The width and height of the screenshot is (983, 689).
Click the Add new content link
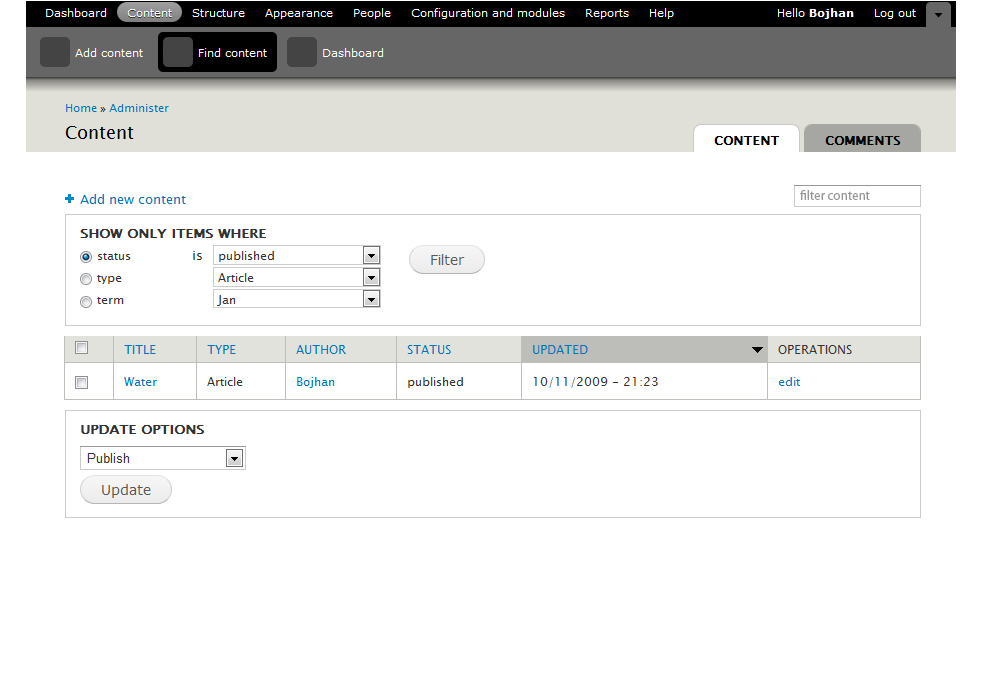point(133,199)
